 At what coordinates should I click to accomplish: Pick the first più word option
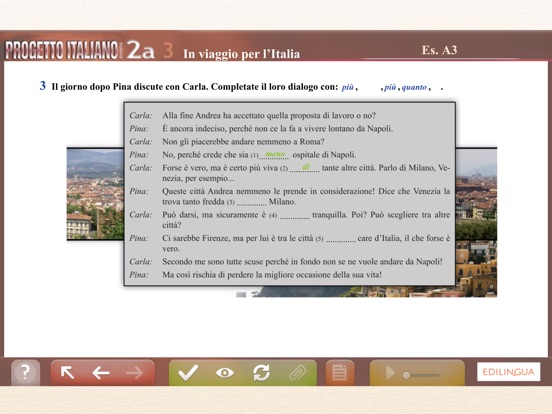click(347, 87)
